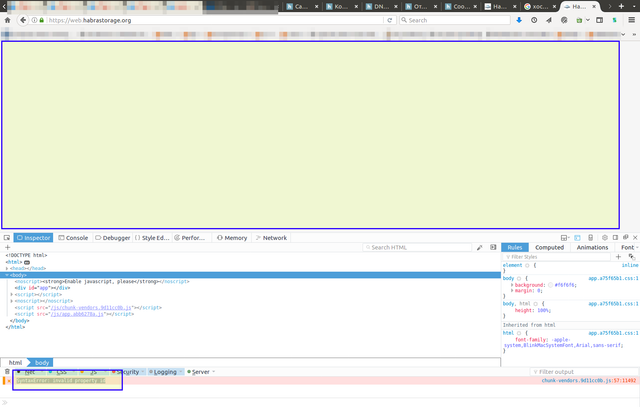Collapse the body element node
The image size is (640, 407).
click(x=7, y=275)
